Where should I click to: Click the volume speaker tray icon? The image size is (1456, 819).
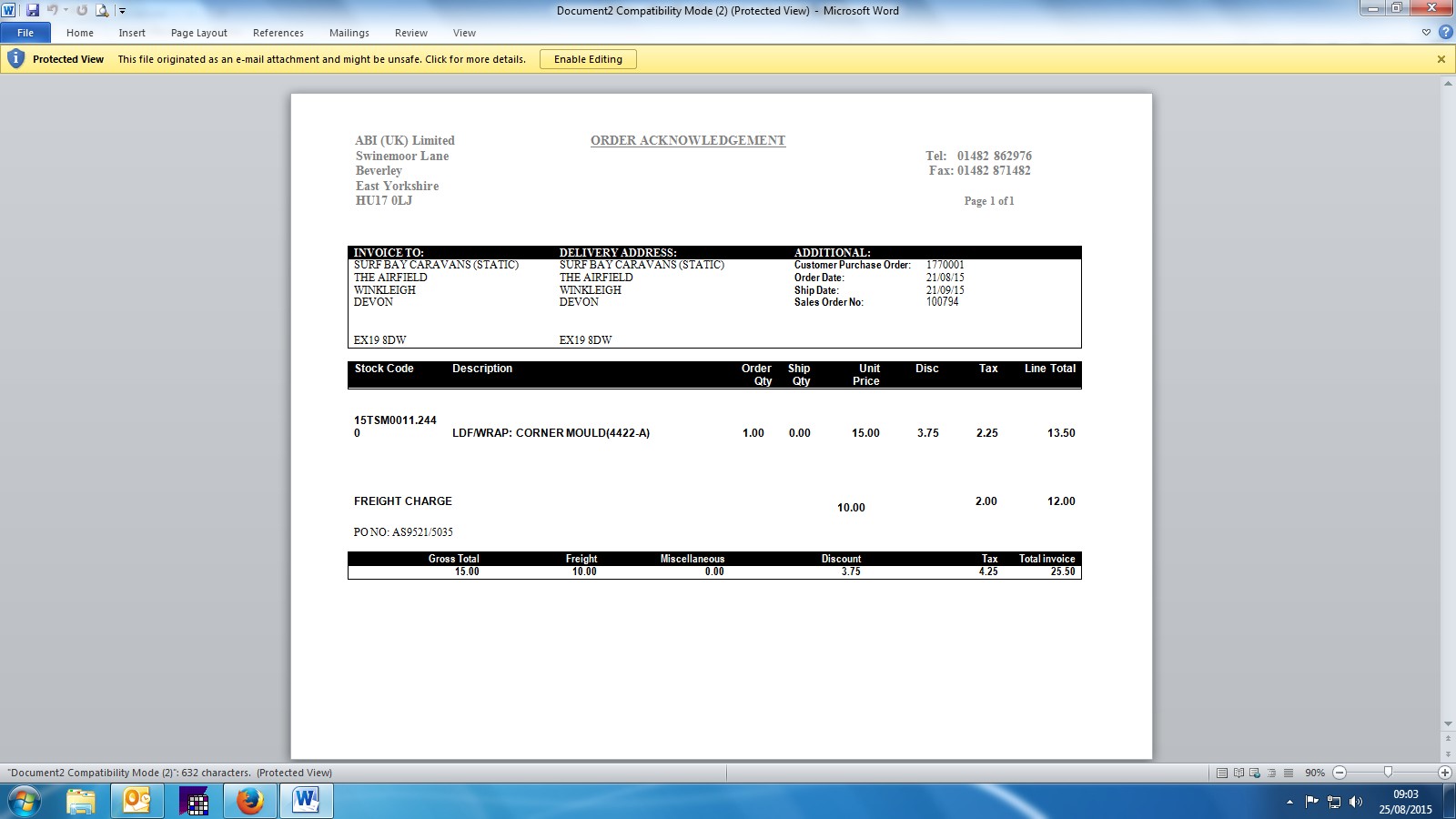1356,802
